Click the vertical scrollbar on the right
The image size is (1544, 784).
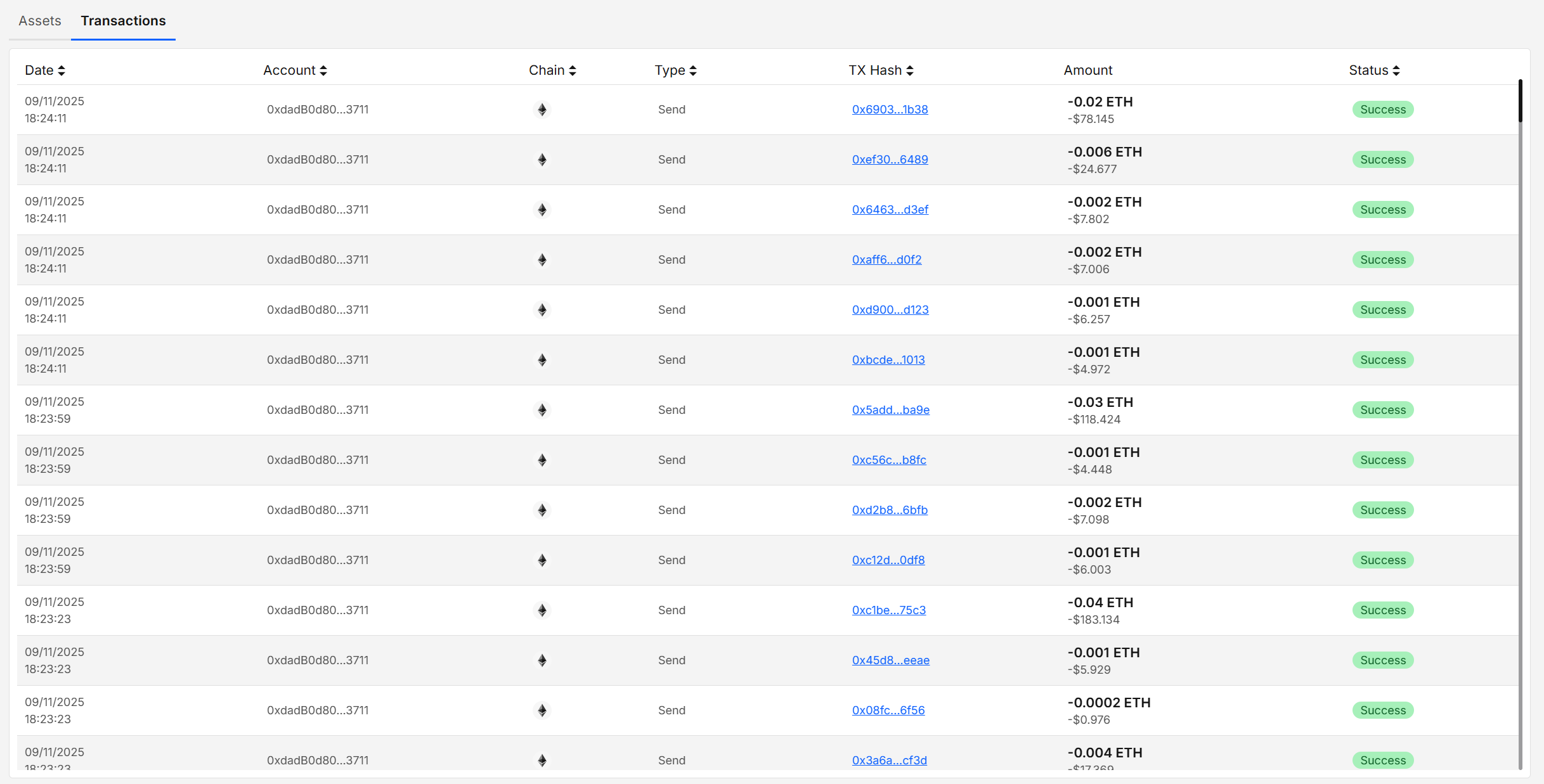[x=1521, y=108]
